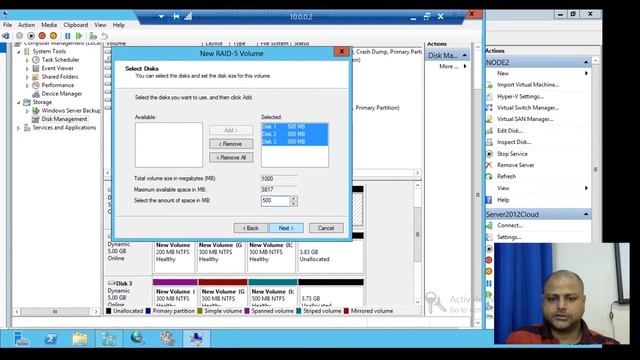Pause the virtual machine from toolbar
640x360 pixels.
point(67,36)
